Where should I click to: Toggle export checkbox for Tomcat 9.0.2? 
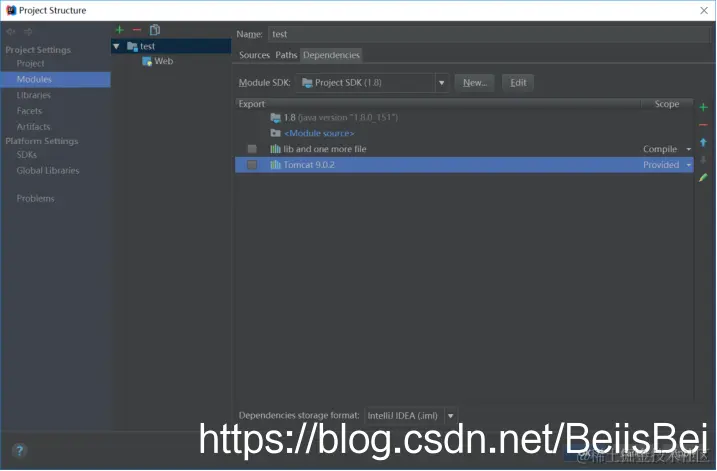click(x=252, y=165)
